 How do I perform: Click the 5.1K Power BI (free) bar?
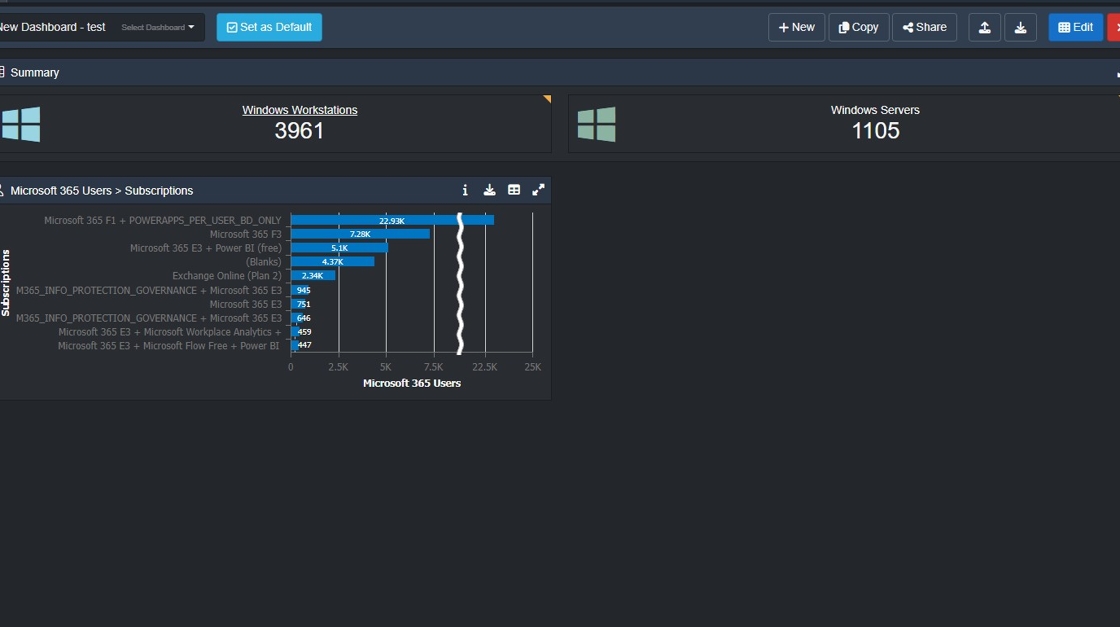pos(339,248)
